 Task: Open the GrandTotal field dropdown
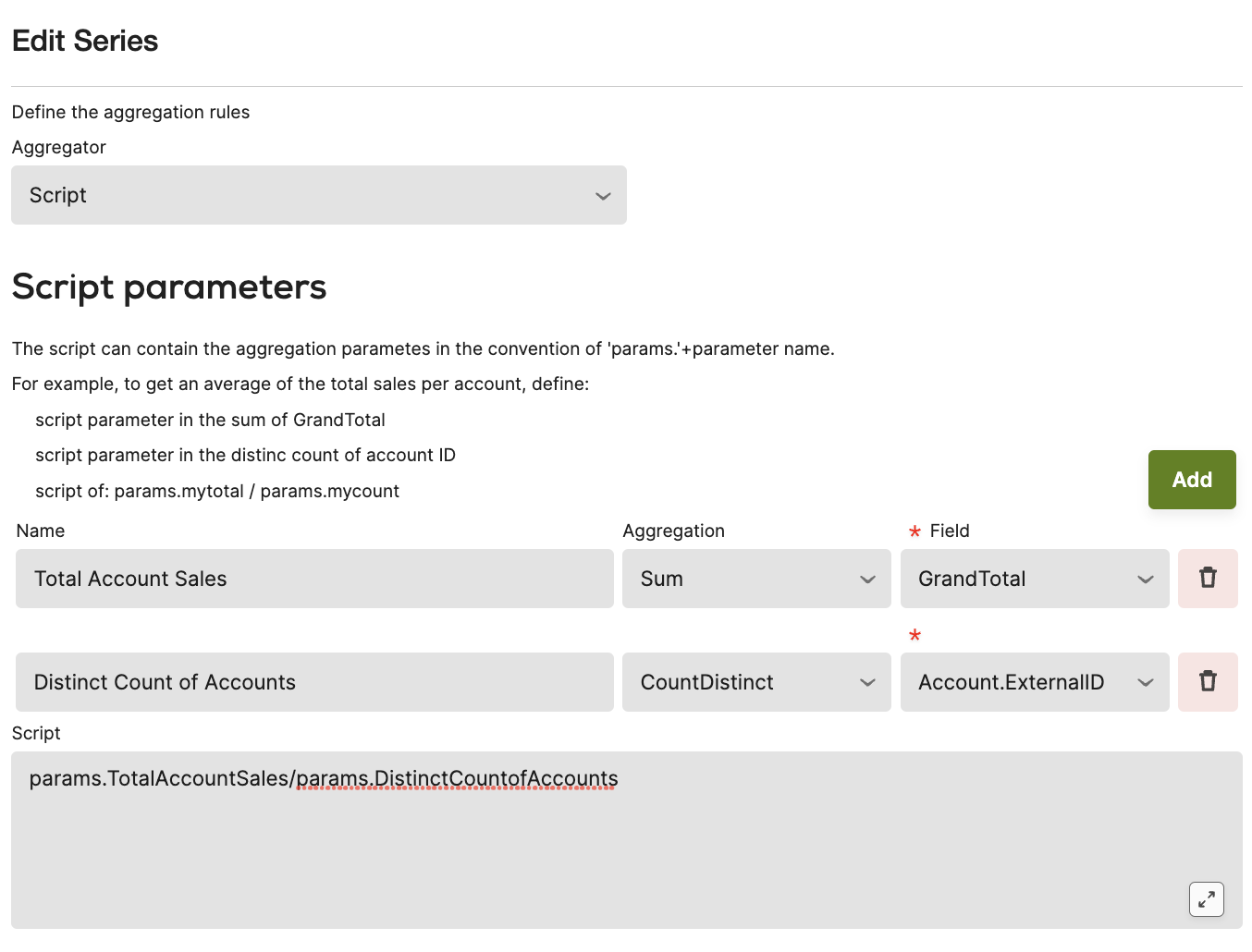pos(1035,579)
